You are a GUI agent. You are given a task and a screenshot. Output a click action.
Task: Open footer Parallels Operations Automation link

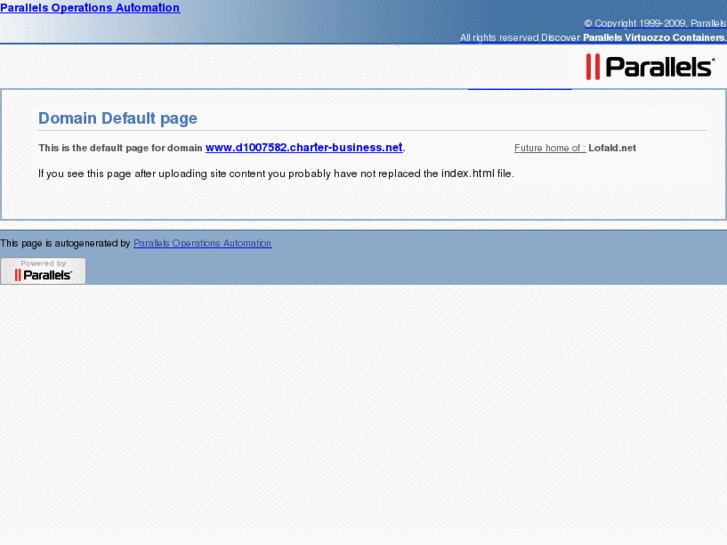click(203, 243)
